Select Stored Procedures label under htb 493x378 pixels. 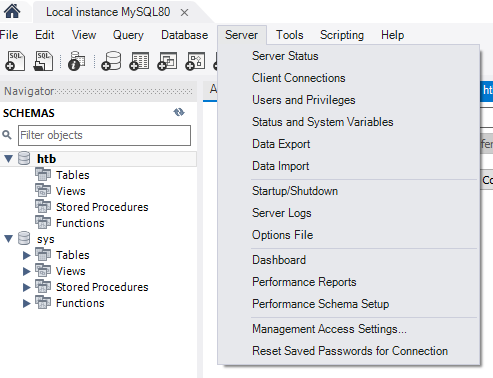coord(102,207)
